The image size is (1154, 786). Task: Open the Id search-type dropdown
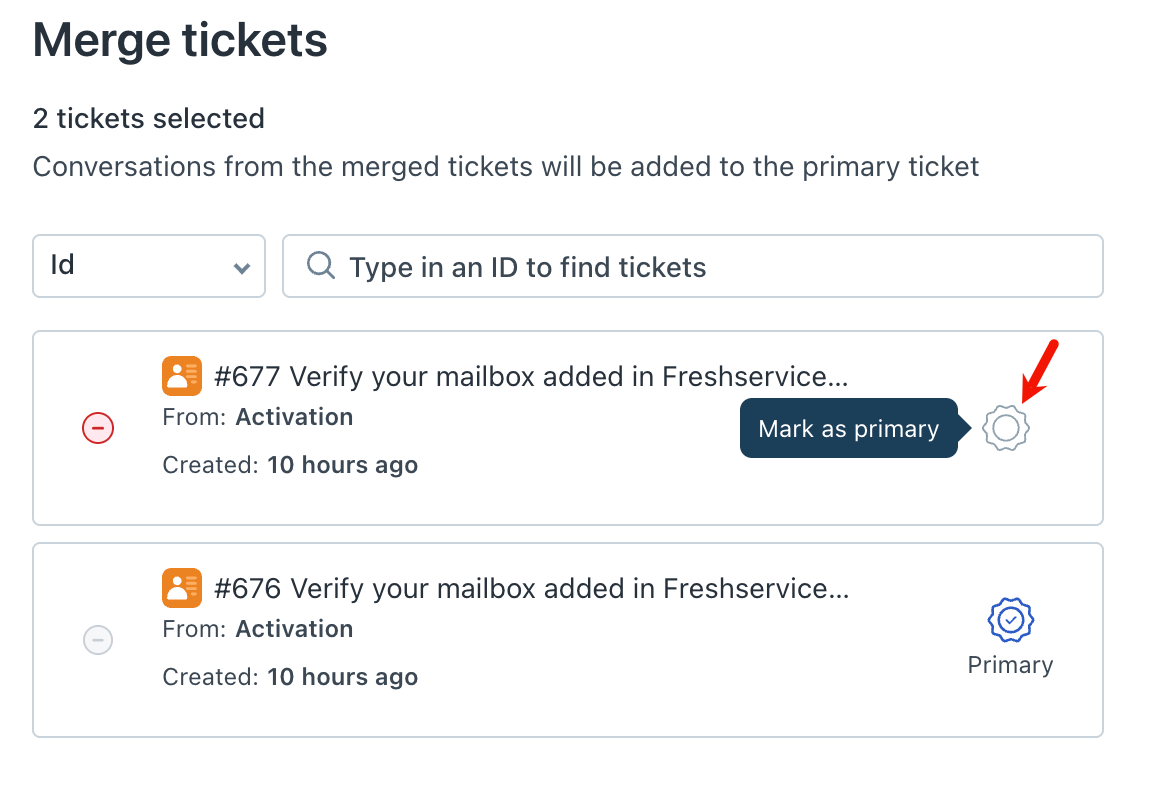[x=148, y=266]
